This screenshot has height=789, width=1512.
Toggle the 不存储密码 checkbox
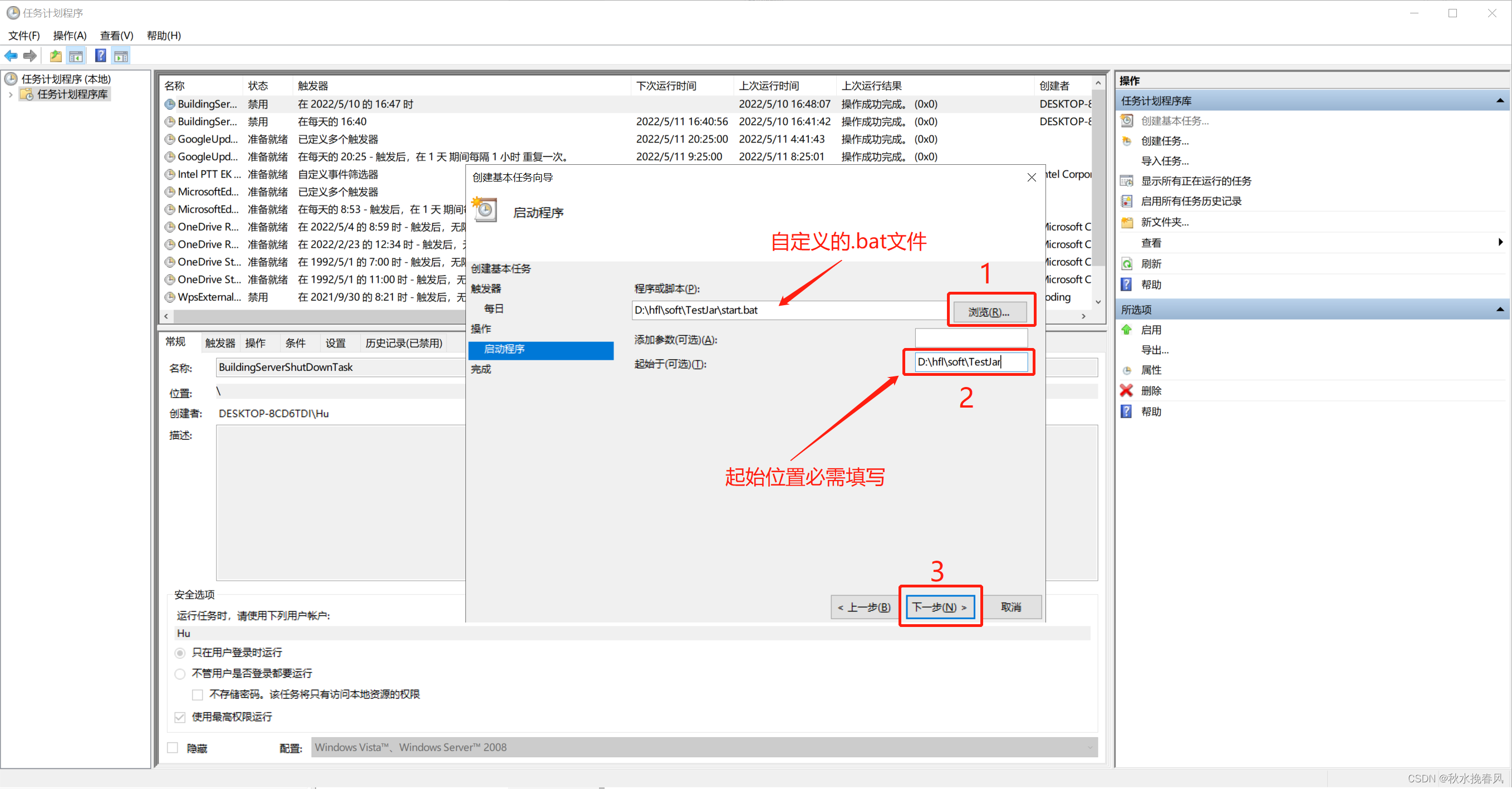pyautogui.click(x=198, y=695)
